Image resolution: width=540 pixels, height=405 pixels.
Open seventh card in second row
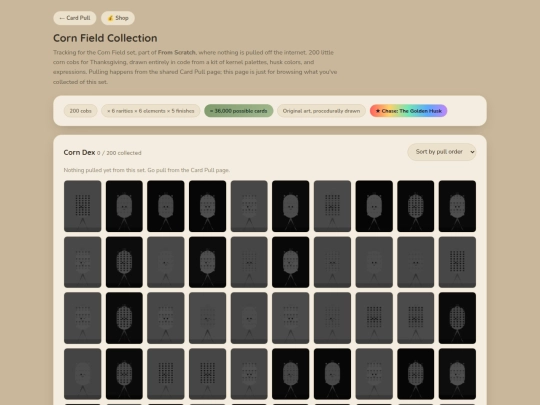click(x=332, y=262)
